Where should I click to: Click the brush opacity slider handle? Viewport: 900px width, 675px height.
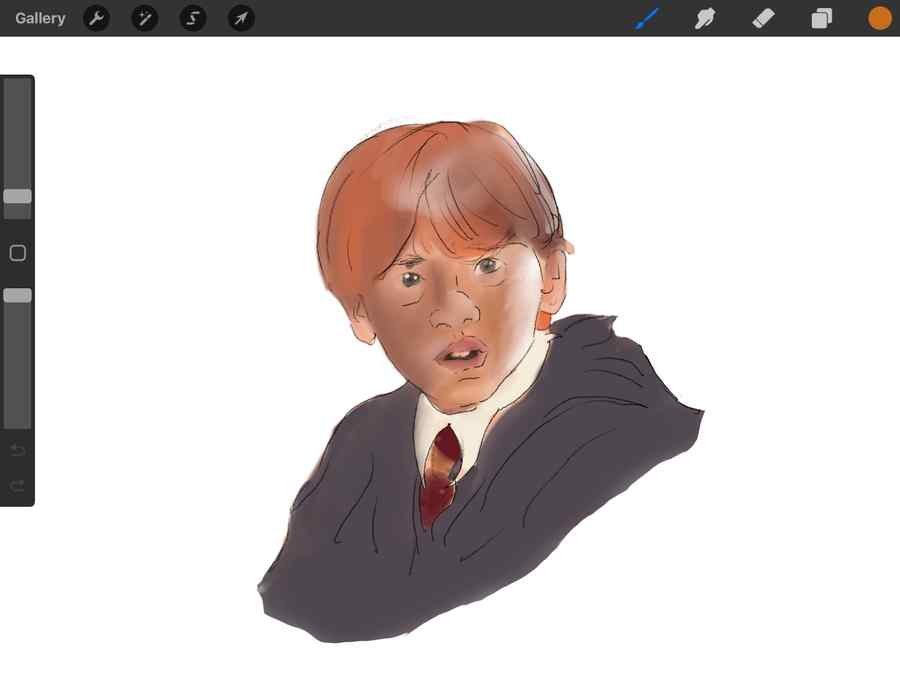click(17, 296)
